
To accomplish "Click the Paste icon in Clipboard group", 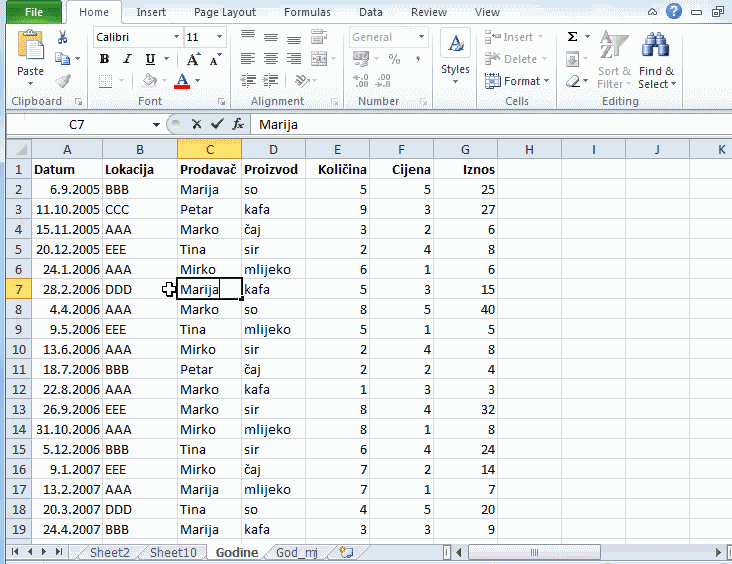I will click(x=30, y=48).
